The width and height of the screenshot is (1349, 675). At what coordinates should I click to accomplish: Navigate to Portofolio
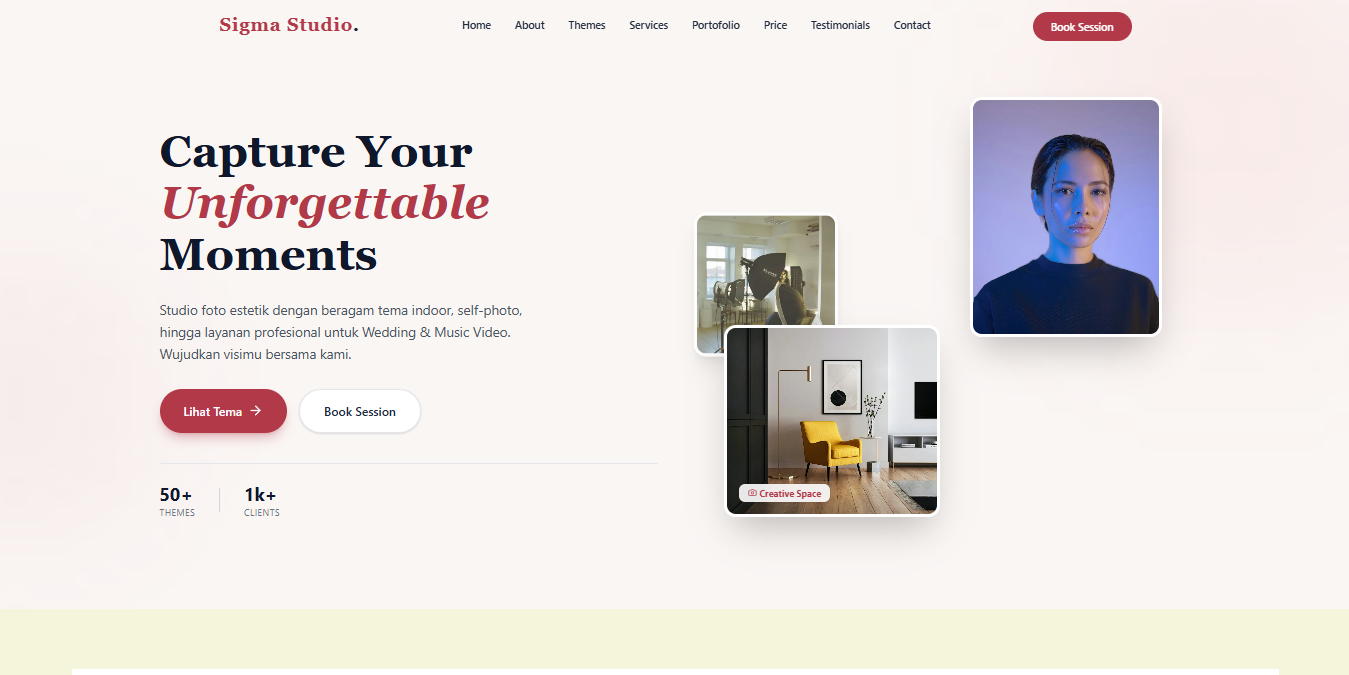[716, 25]
